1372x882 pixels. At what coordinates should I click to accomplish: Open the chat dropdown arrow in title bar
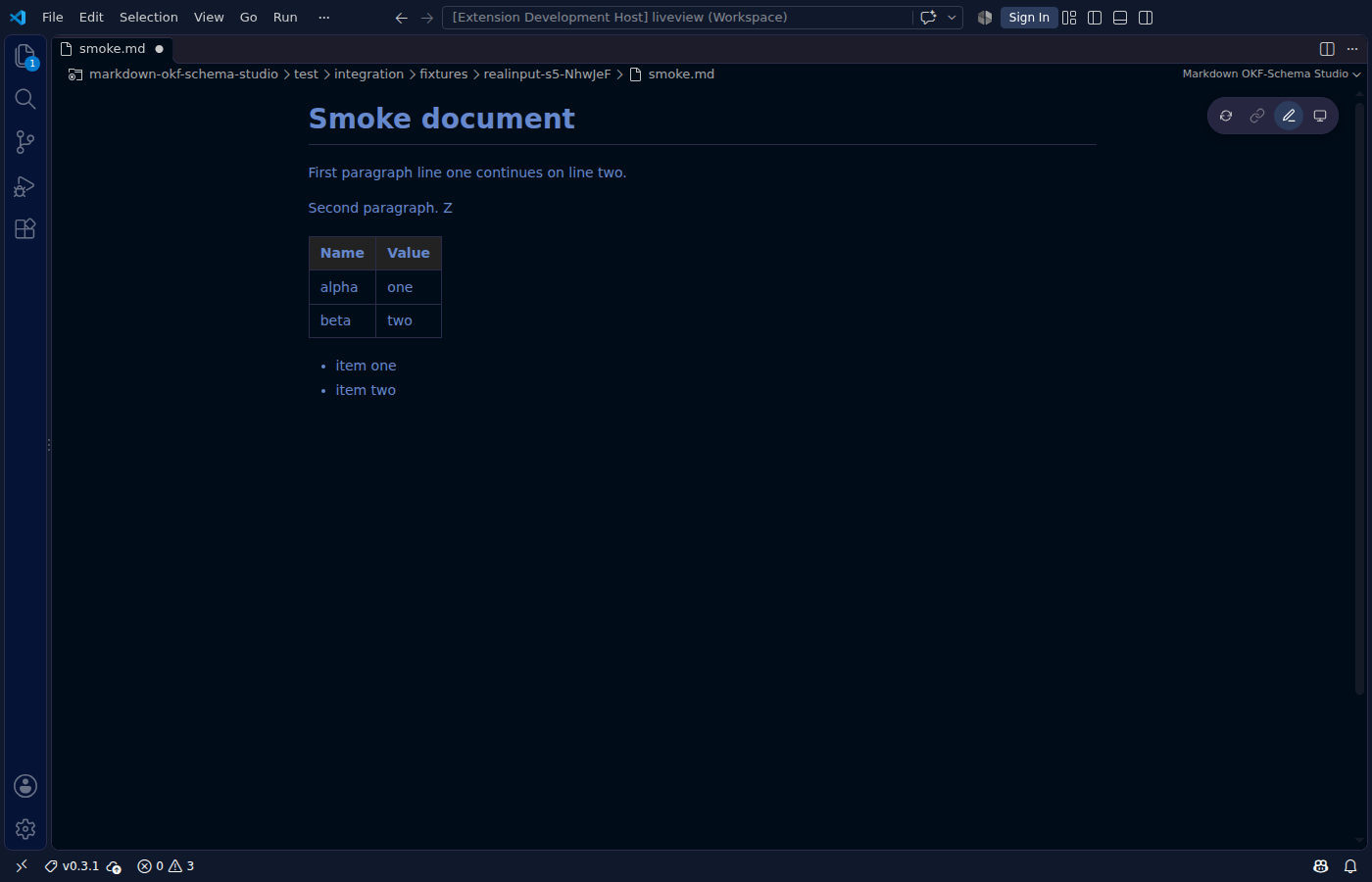pos(952,18)
